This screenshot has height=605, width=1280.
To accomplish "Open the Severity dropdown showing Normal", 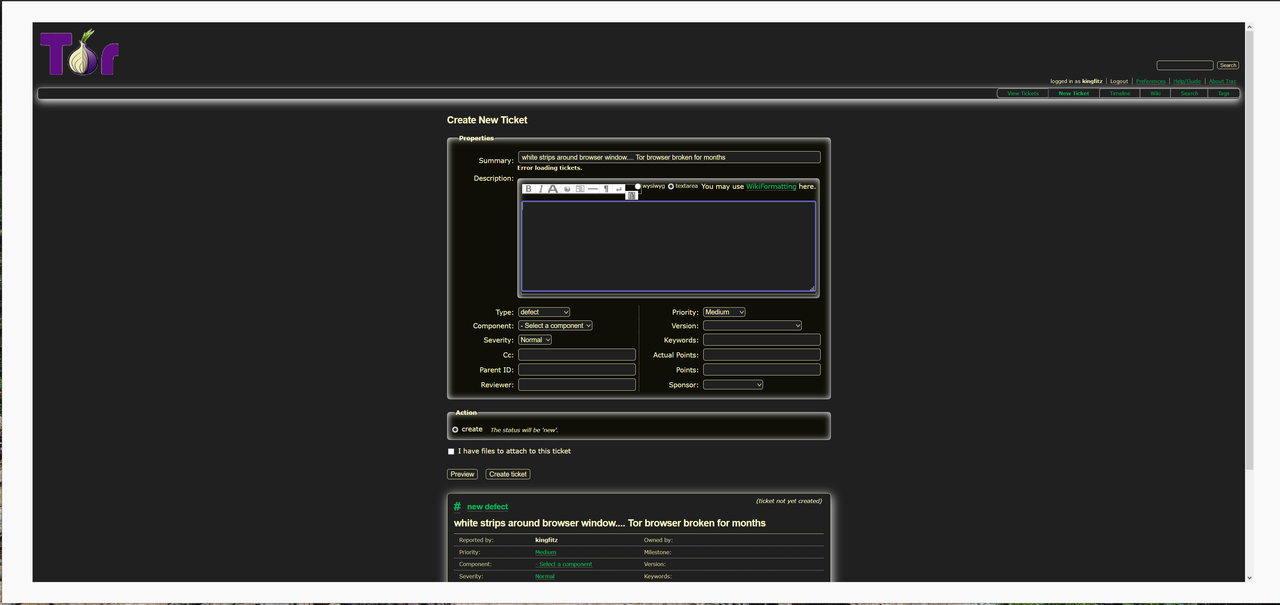I will [535, 340].
